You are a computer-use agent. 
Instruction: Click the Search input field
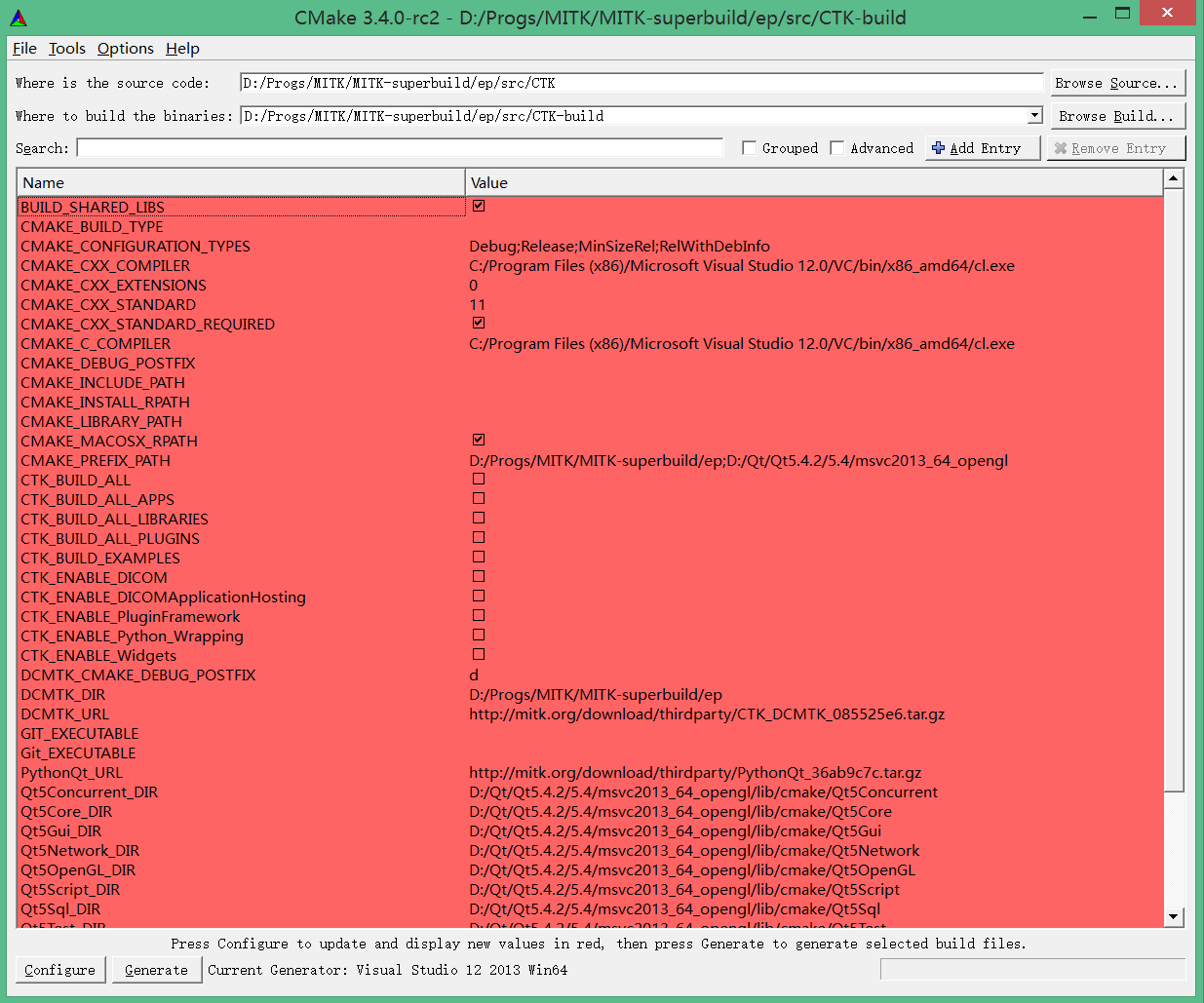(400, 148)
